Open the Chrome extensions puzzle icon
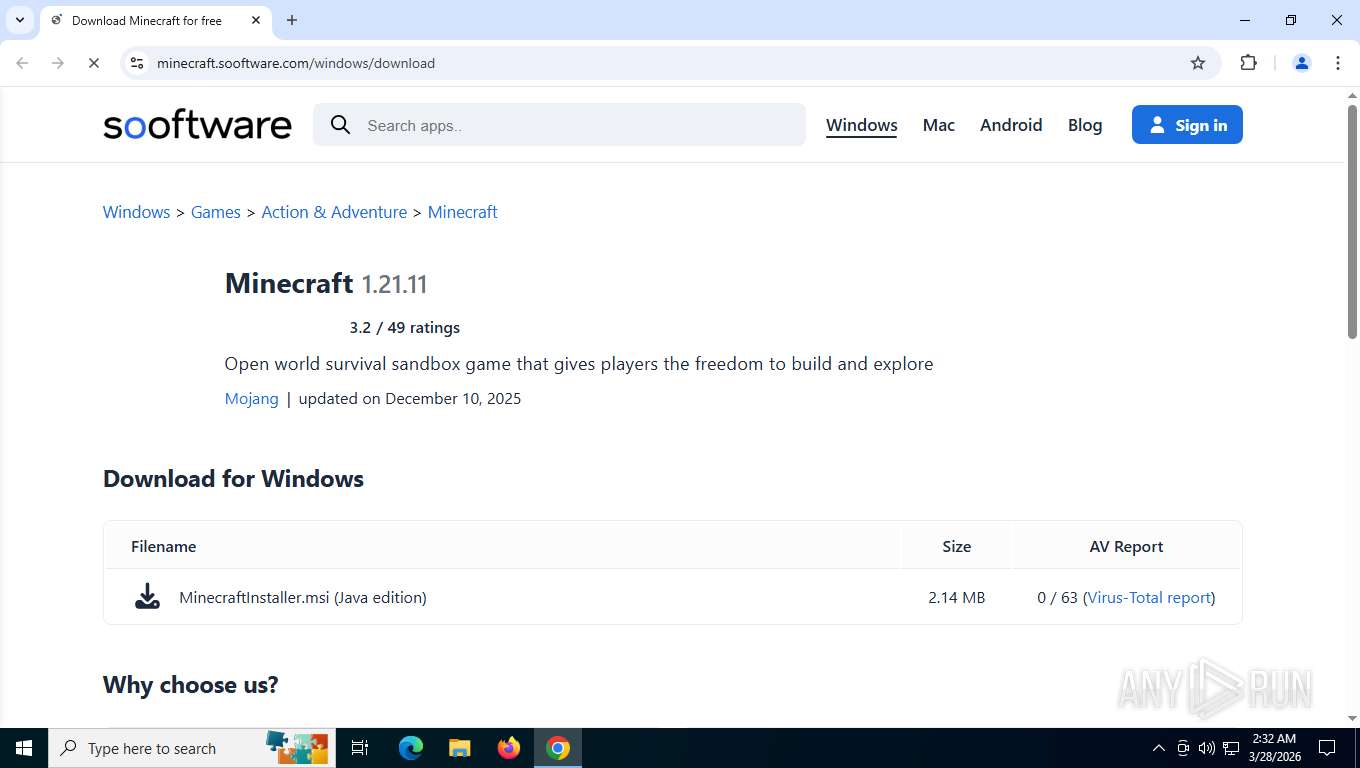The width and height of the screenshot is (1360, 768). (1248, 63)
